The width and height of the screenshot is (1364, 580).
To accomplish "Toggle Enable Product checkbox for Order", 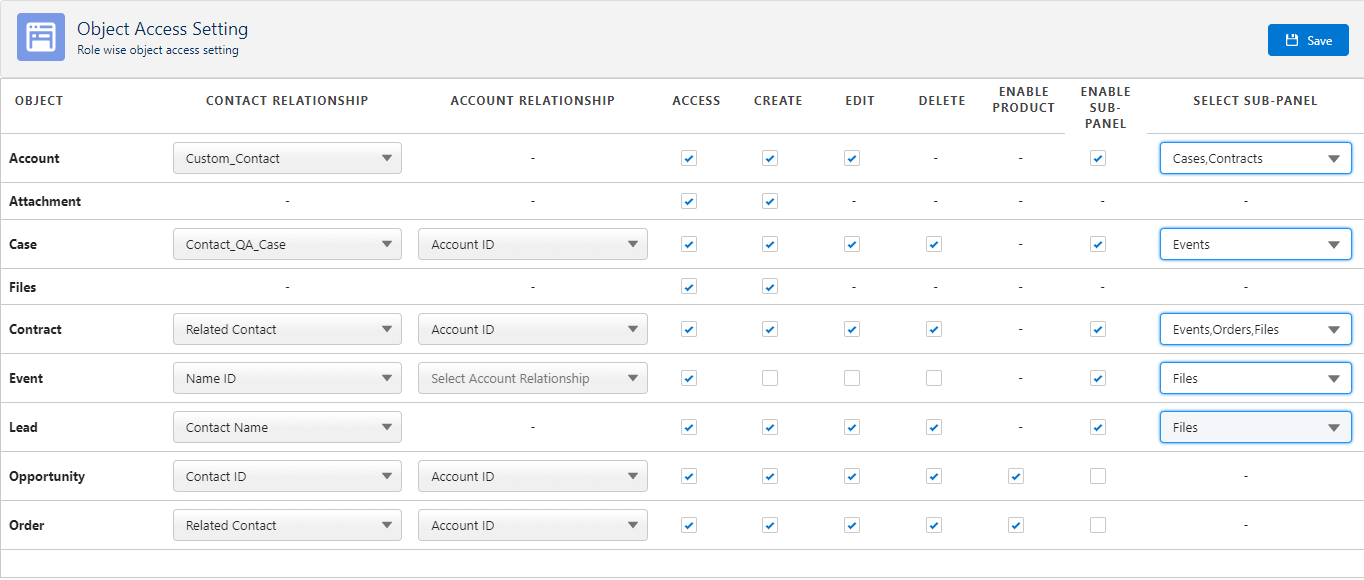I will pos(1016,525).
